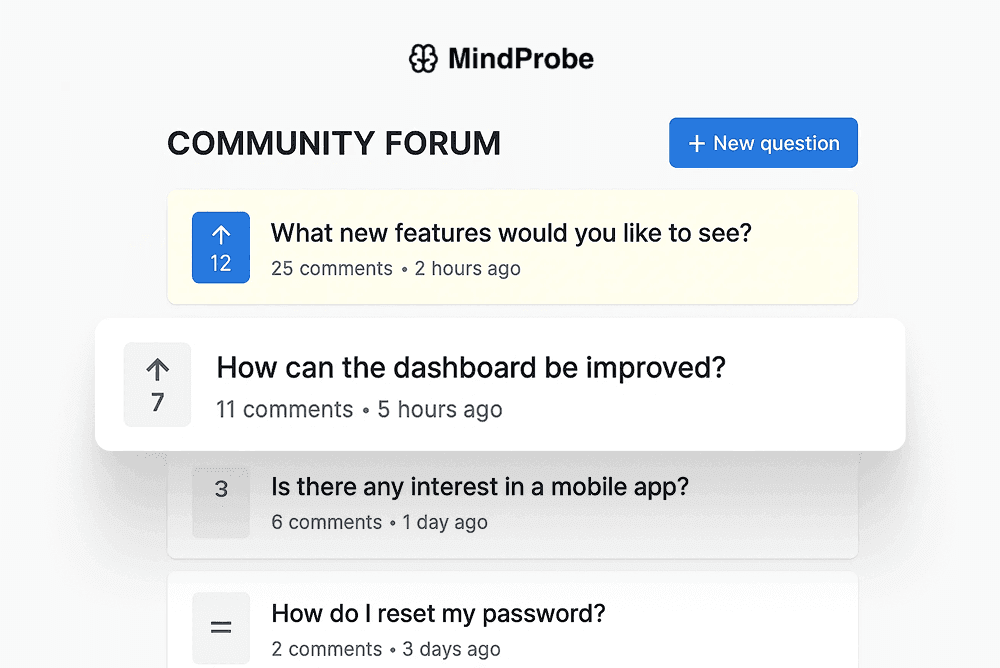The width and height of the screenshot is (1000, 668).
Task: Upvote the new features question with 12 votes
Action: point(221,247)
